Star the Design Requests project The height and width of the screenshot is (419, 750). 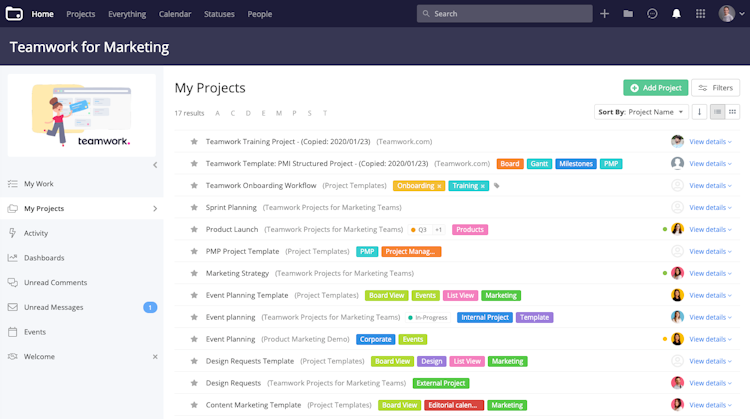tap(194, 383)
